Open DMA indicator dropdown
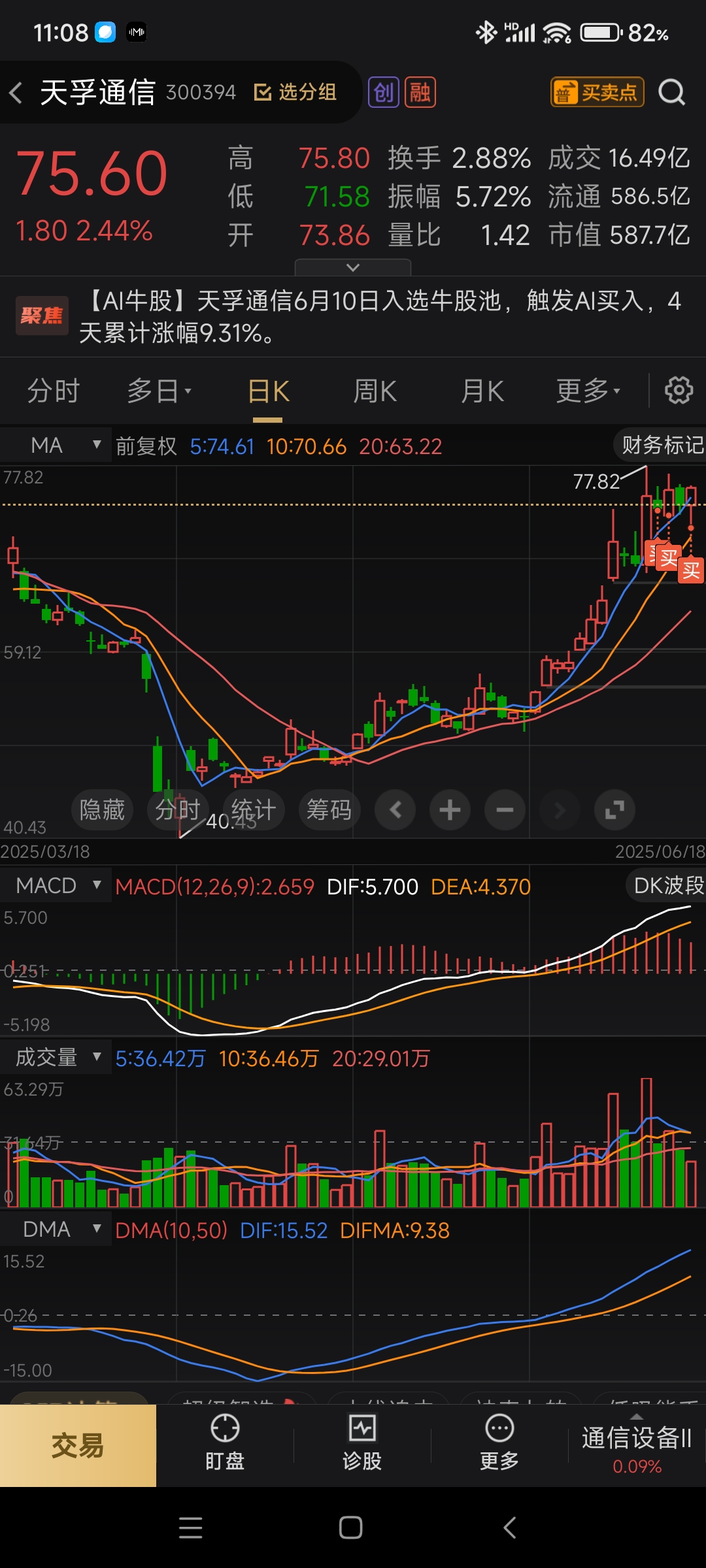This screenshot has width=706, height=1568. click(56, 1230)
